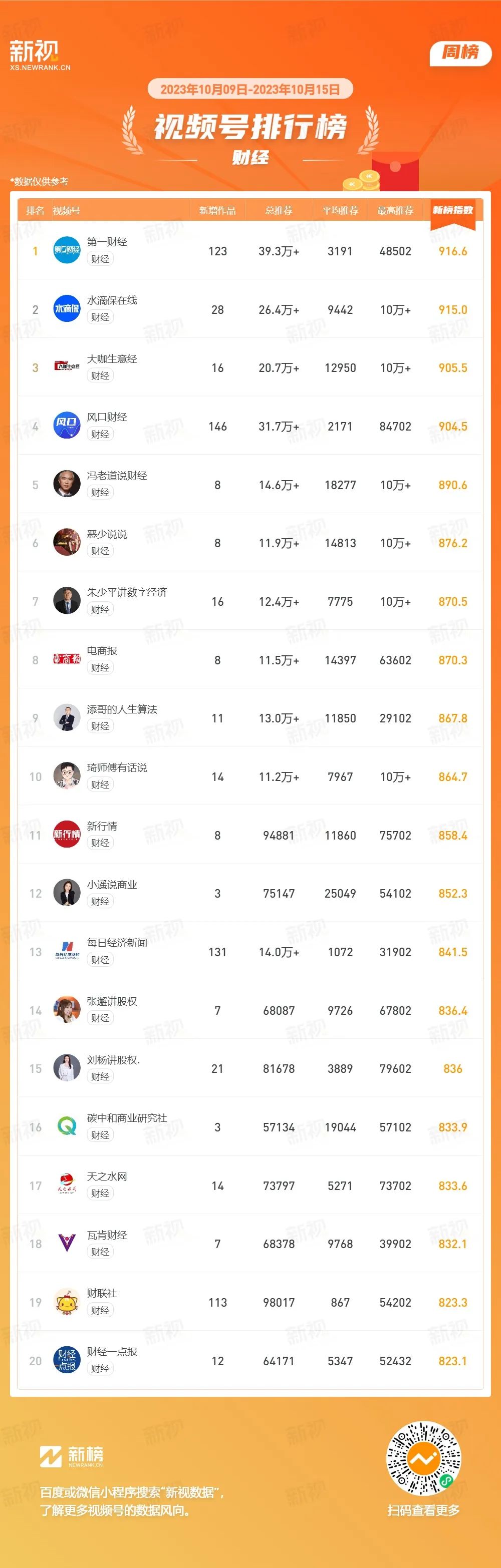Click the 周榜 weekly ranking badge
This screenshot has width=501, height=1568.
click(x=460, y=53)
